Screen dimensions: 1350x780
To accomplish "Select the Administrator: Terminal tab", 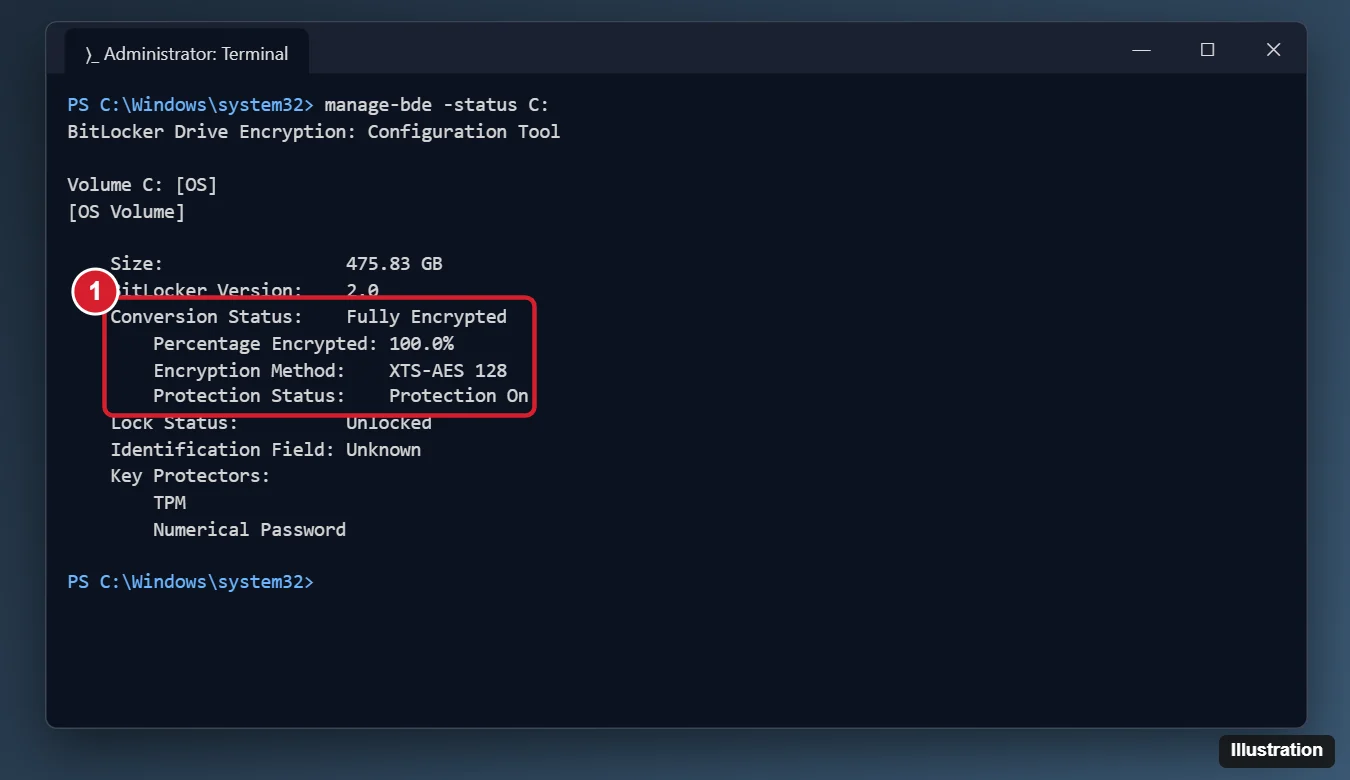I will tap(187, 53).
